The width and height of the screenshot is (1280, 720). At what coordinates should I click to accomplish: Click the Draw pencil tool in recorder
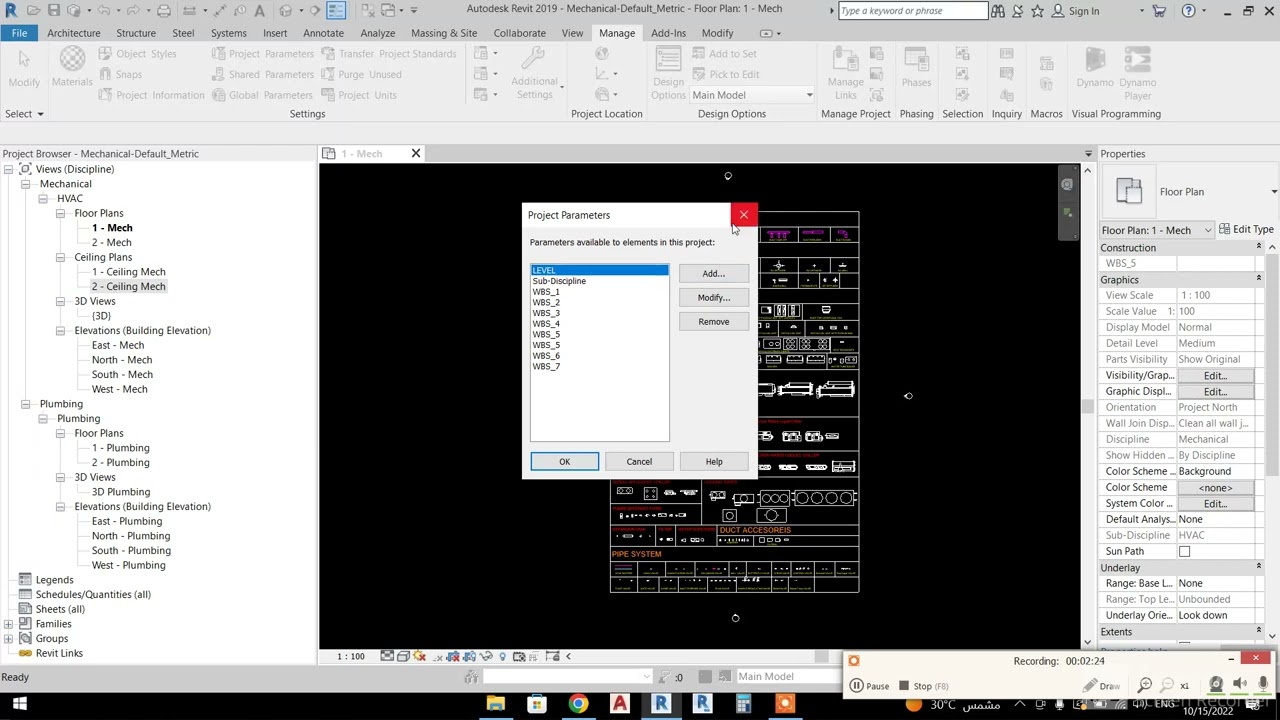coord(1102,686)
